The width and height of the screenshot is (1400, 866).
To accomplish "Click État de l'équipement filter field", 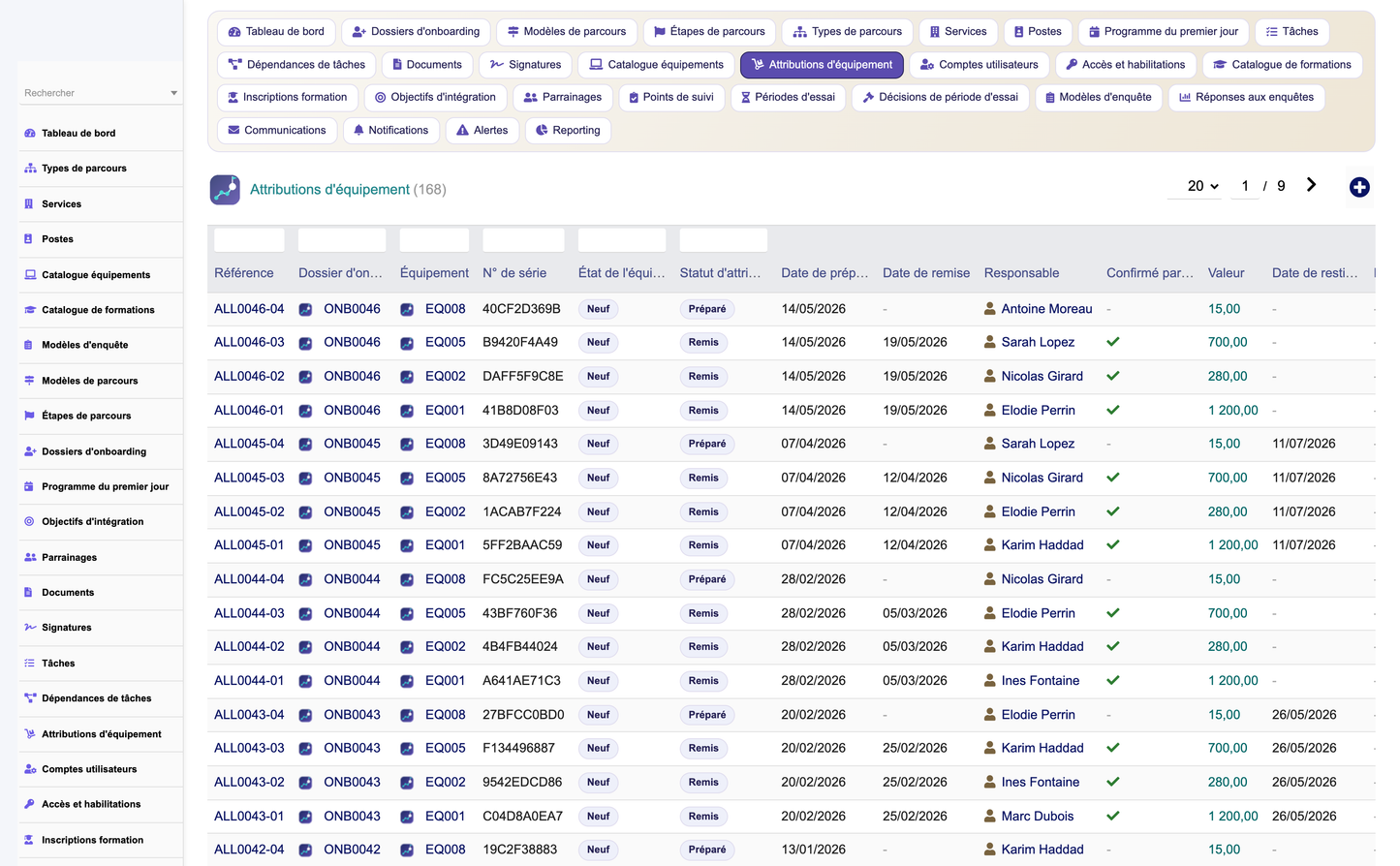I will click(622, 240).
